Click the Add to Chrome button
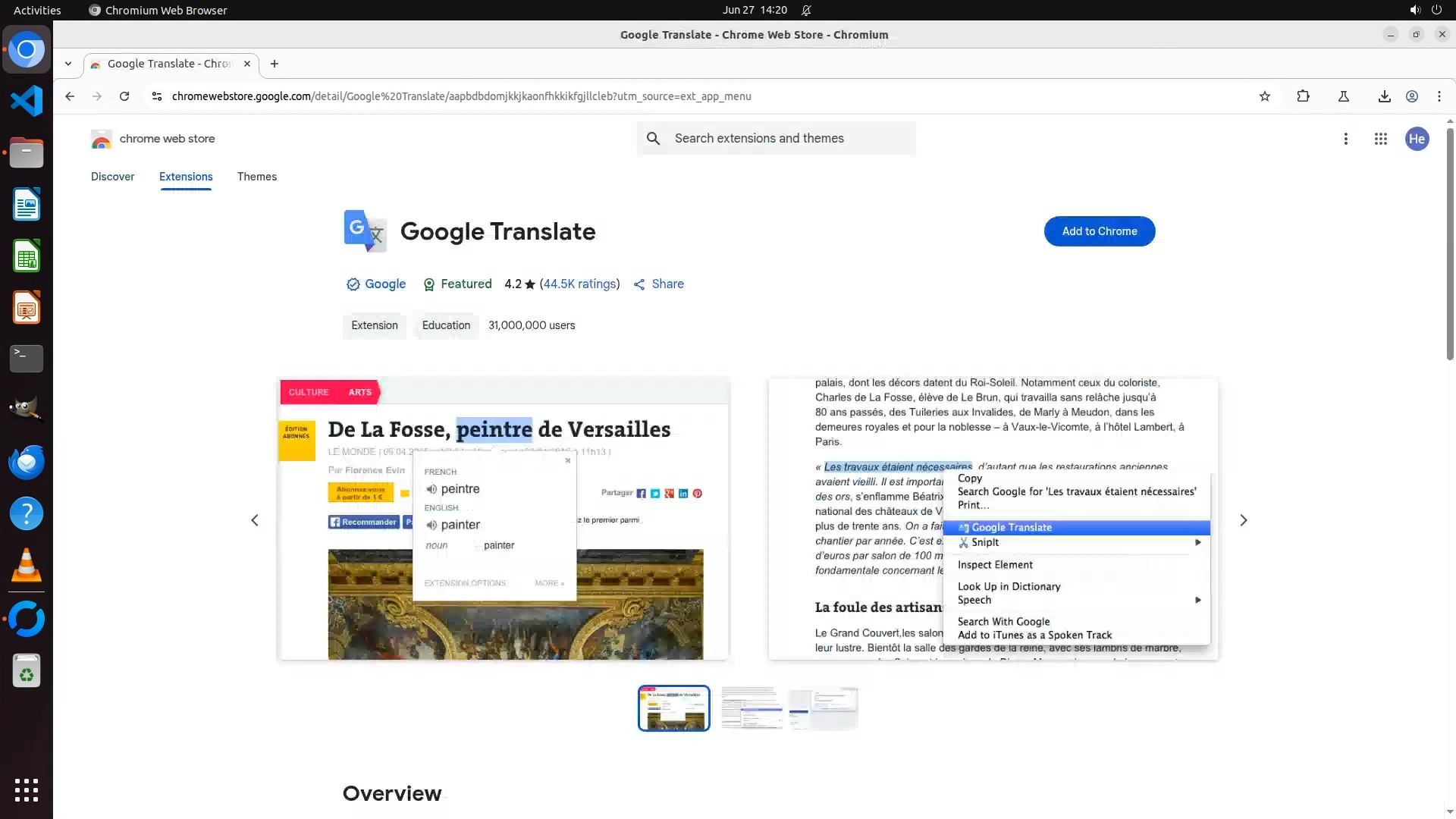 [1099, 231]
